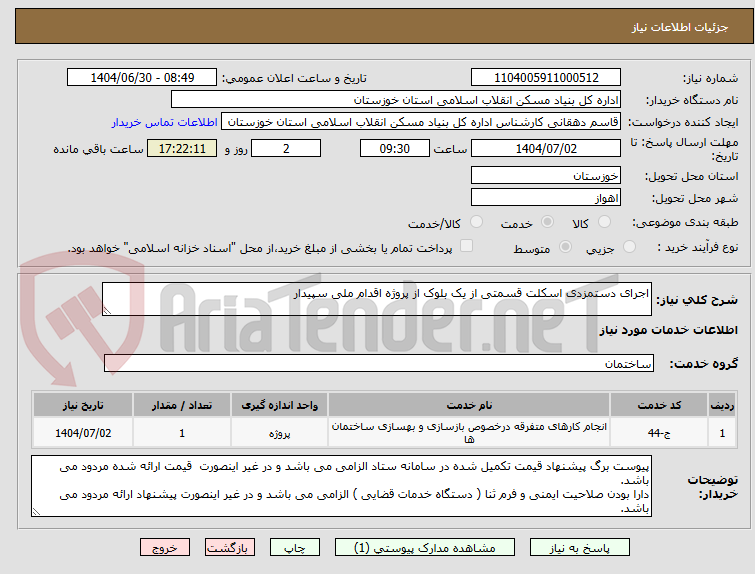Click the service group field 'ساختمان'
This screenshot has height=574, width=755.
coord(379,363)
